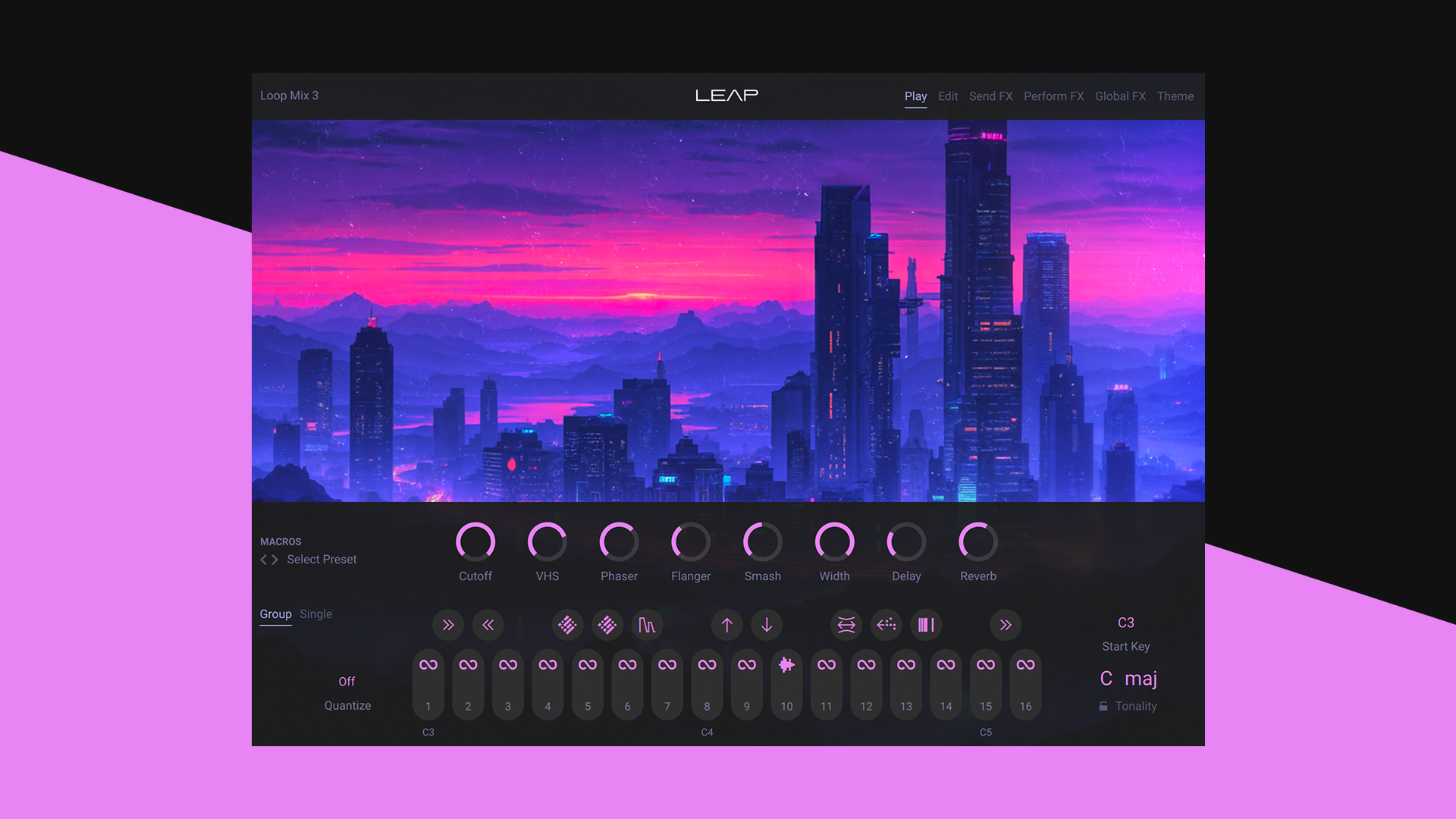The width and height of the screenshot is (1456, 819).
Task: Click the stutter bars icon
Action: (x=926, y=625)
